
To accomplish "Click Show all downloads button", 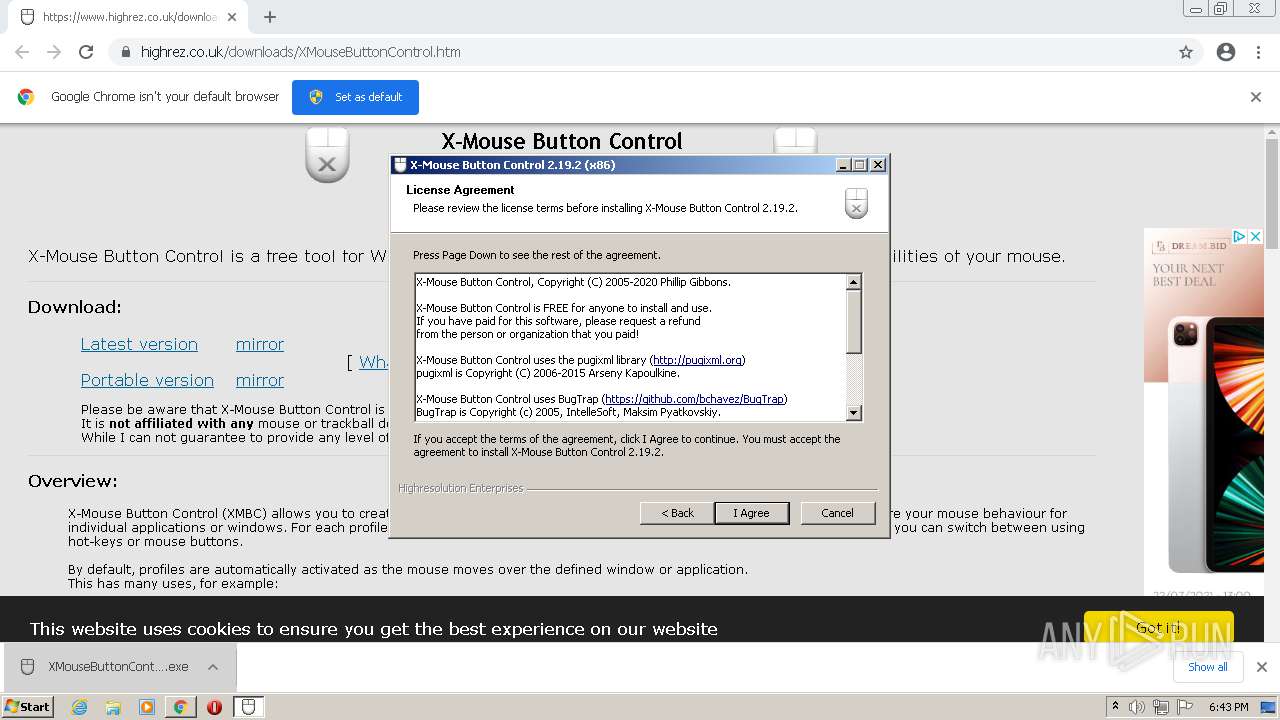I will 1207,667.
